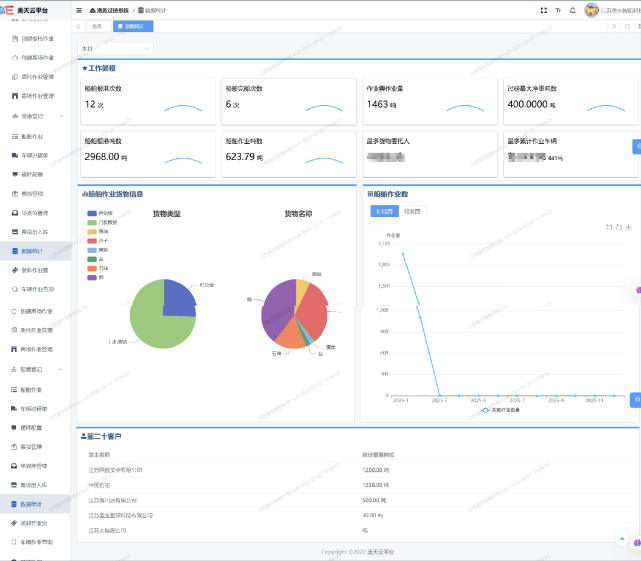
Task: Click the 港务过磅系统 breadcrumb link
Action: click(x=117, y=10)
